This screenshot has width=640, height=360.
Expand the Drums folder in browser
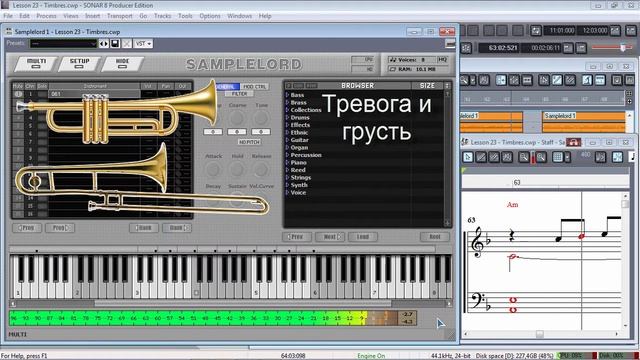[x=287, y=118]
